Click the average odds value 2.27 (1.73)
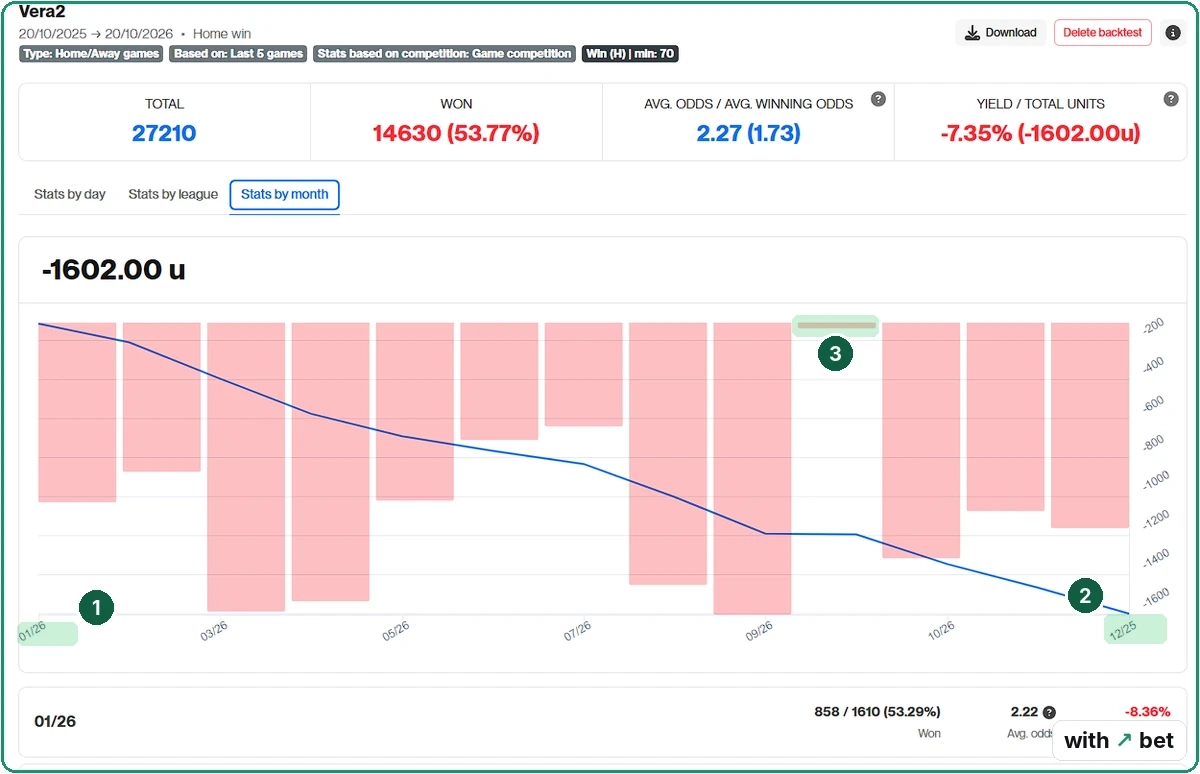Screen dimensions: 1200x774 point(748,133)
